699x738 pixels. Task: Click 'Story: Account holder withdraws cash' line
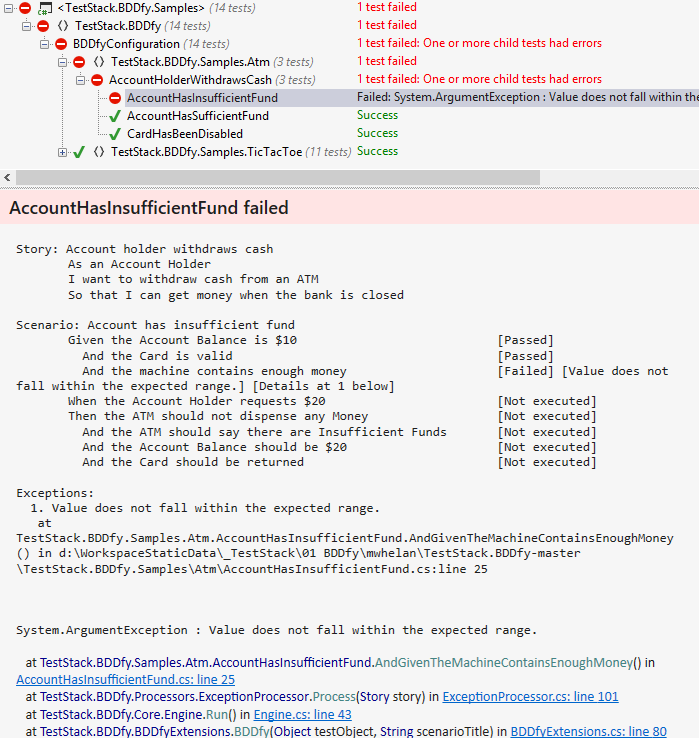click(145, 249)
